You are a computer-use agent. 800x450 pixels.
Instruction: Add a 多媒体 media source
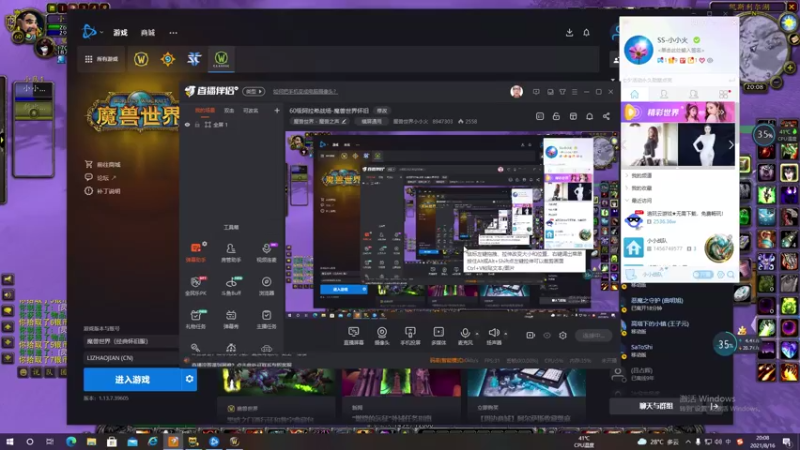(x=438, y=336)
